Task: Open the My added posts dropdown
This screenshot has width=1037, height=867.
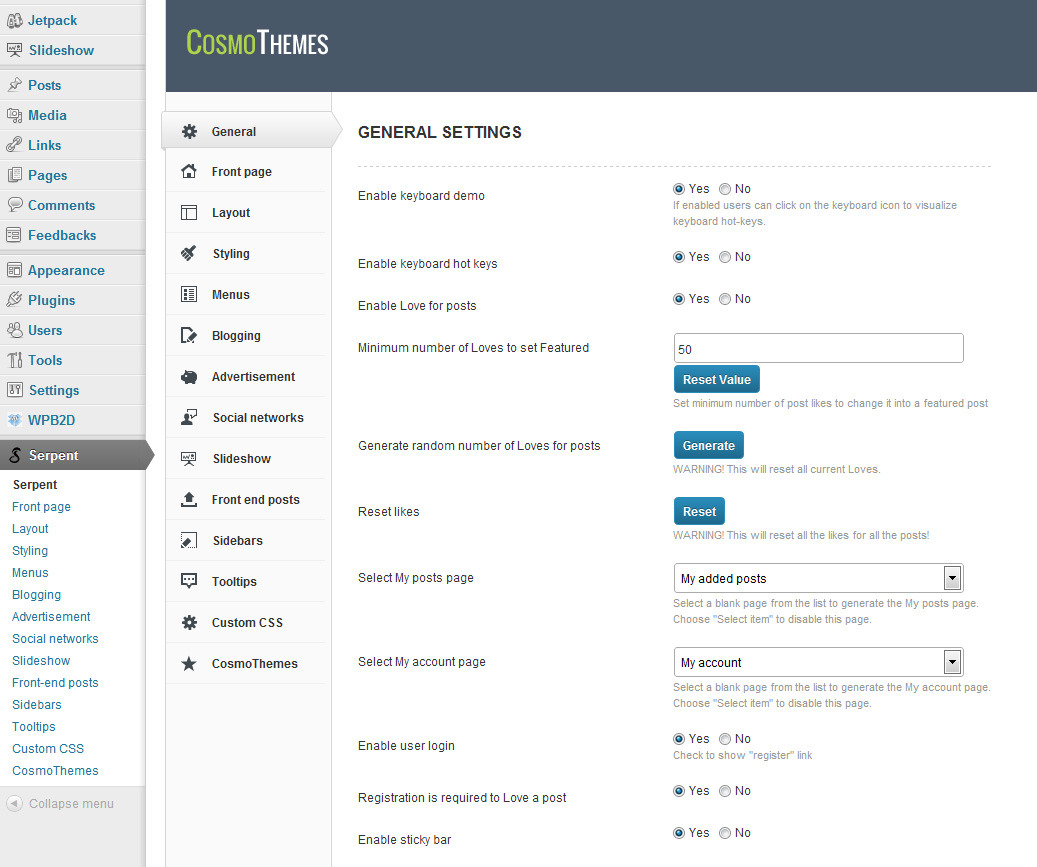Action: (x=818, y=578)
